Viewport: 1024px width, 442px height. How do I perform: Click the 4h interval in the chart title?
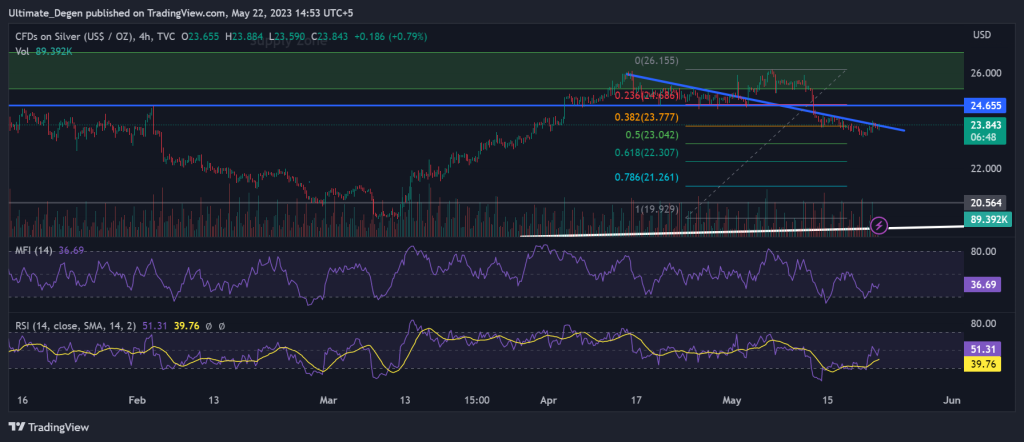tap(145, 37)
